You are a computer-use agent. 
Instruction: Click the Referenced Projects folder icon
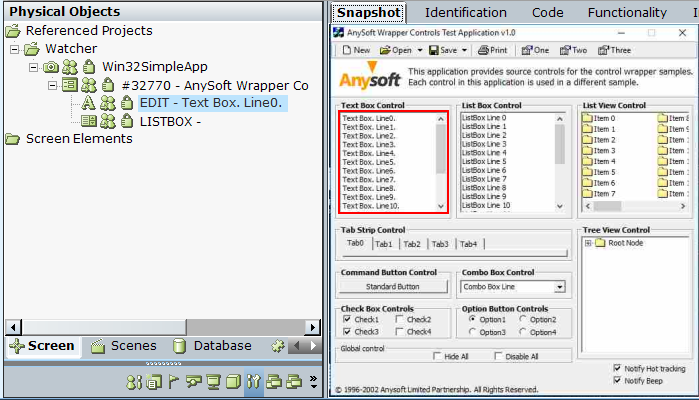(x=13, y=31)
